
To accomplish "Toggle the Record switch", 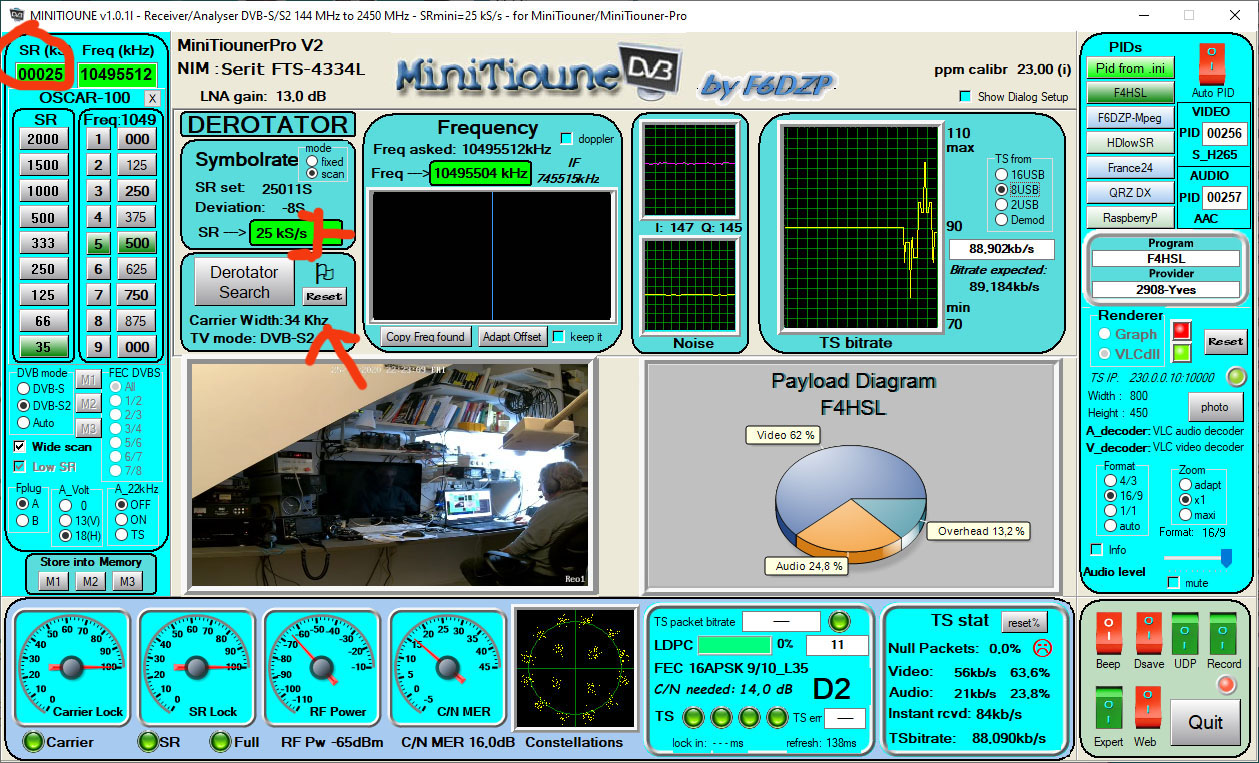I will 1223,634.
